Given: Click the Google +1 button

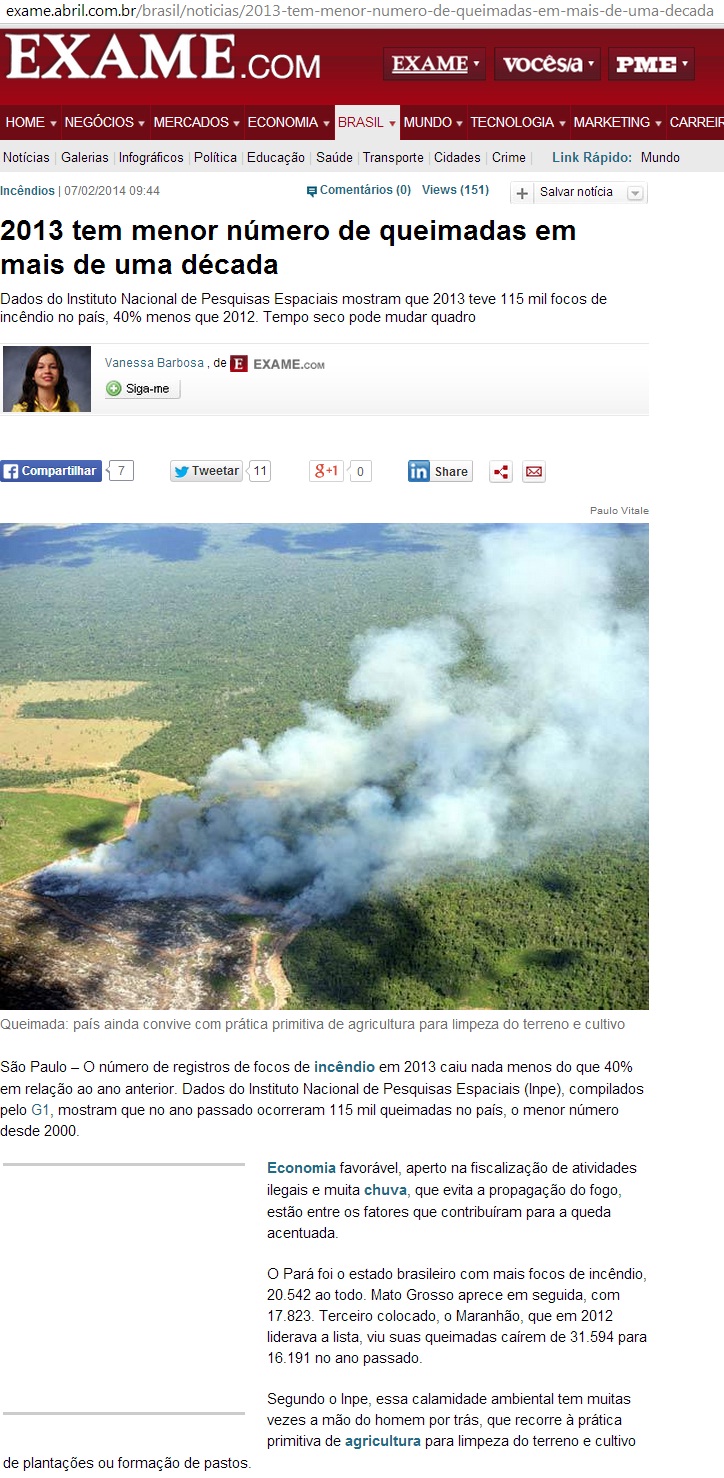Looking at the screenshot, I should [x=327, y=471].
